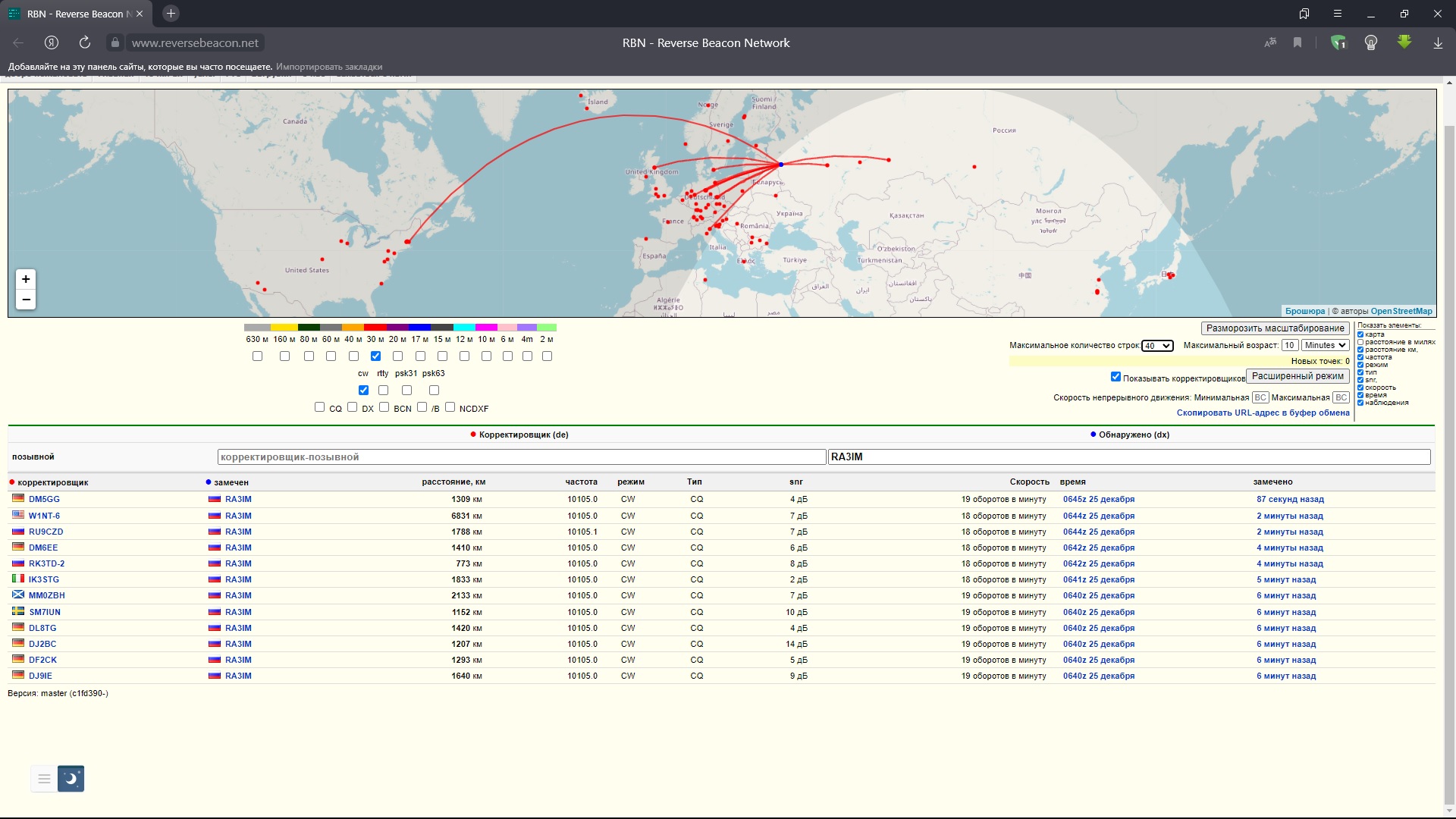The width and height of the screenshot is (1456, 819).
Task: Uncheck the 30 м band checkbox
Action: coord(375,356)
